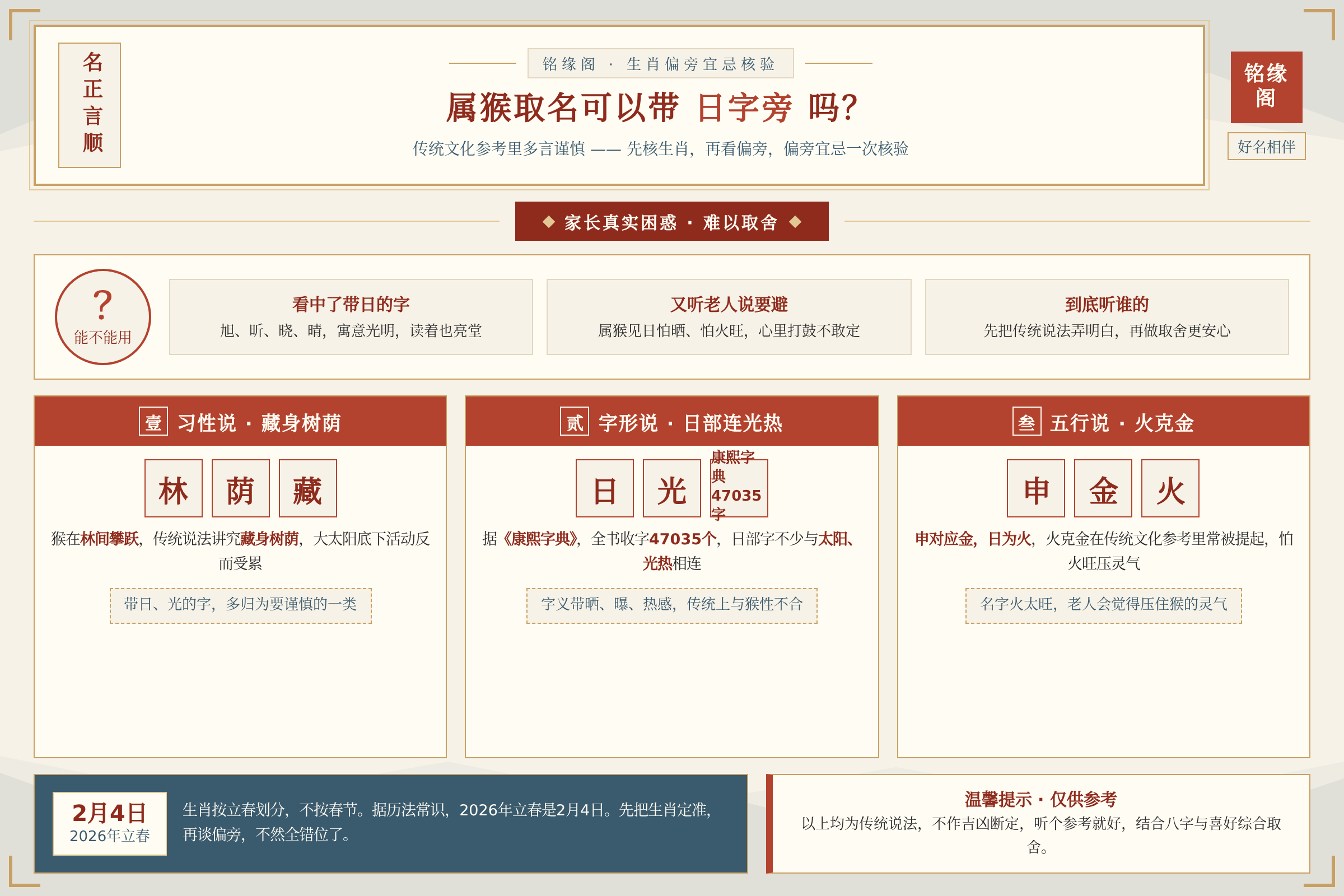Click the 名字火太旺 dashed note

[x=1103, y=606]
